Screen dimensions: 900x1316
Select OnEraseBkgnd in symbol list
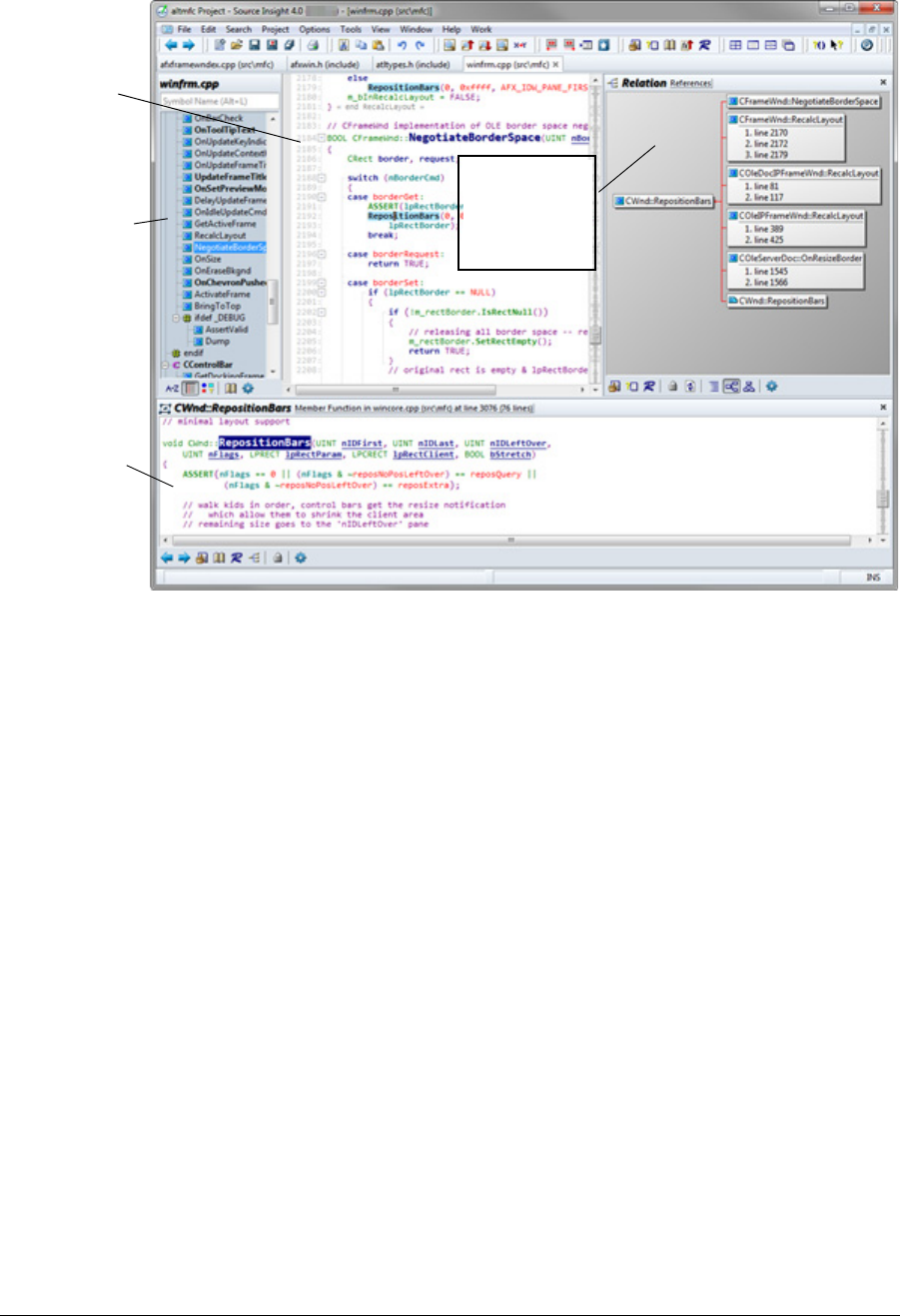[222, 271]
